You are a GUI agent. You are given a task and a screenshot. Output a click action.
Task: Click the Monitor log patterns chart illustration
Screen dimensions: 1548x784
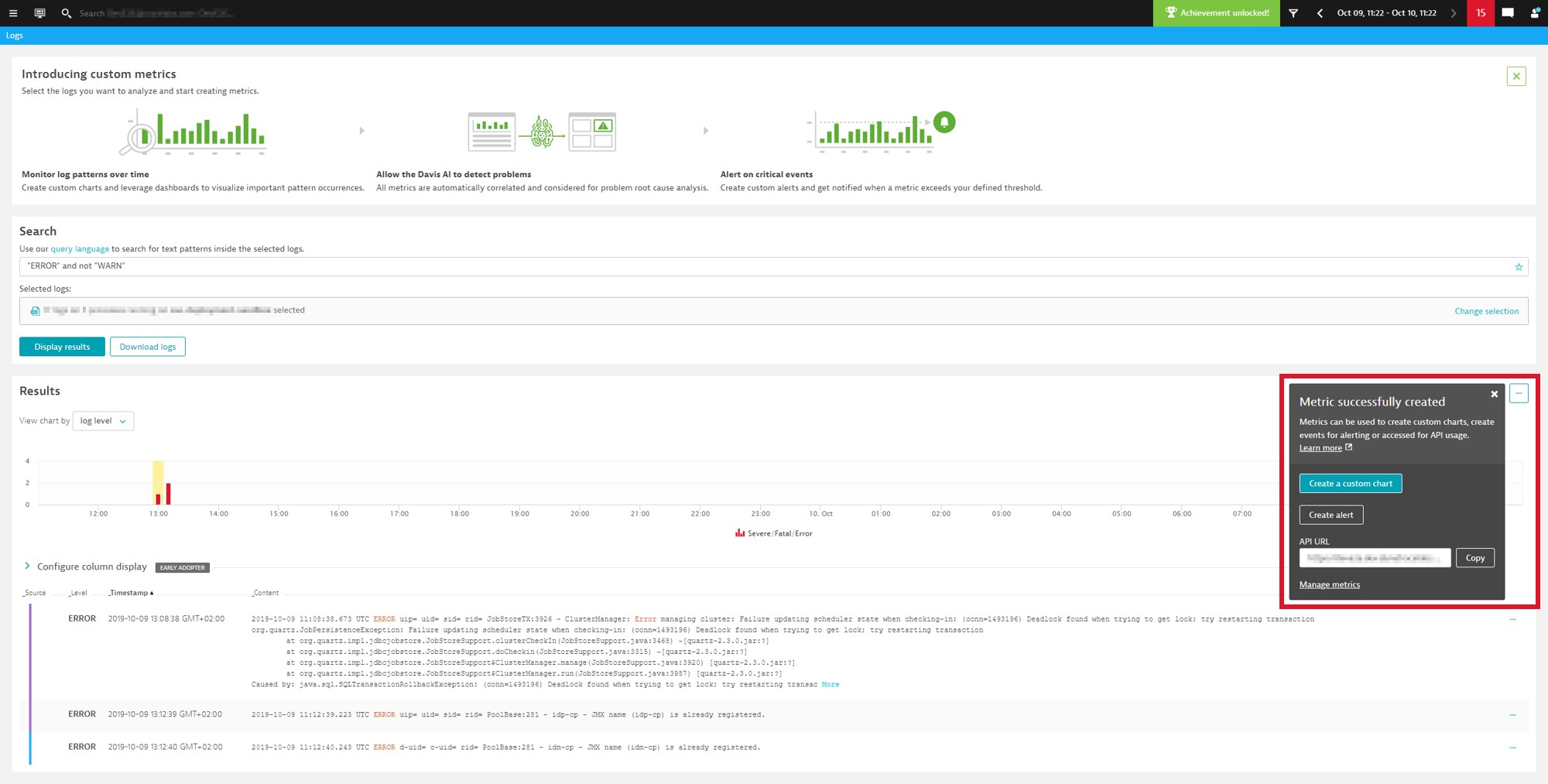193,132
